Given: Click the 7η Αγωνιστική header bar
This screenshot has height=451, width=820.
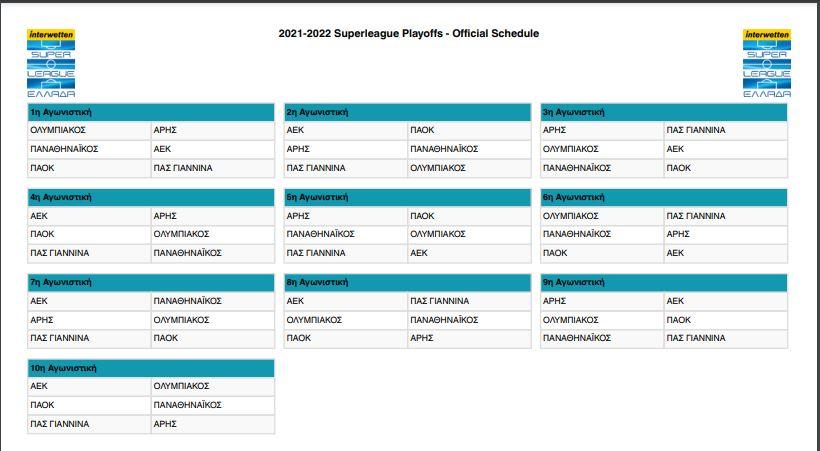Looking at the screenshot, I should (x=151, y=282).
